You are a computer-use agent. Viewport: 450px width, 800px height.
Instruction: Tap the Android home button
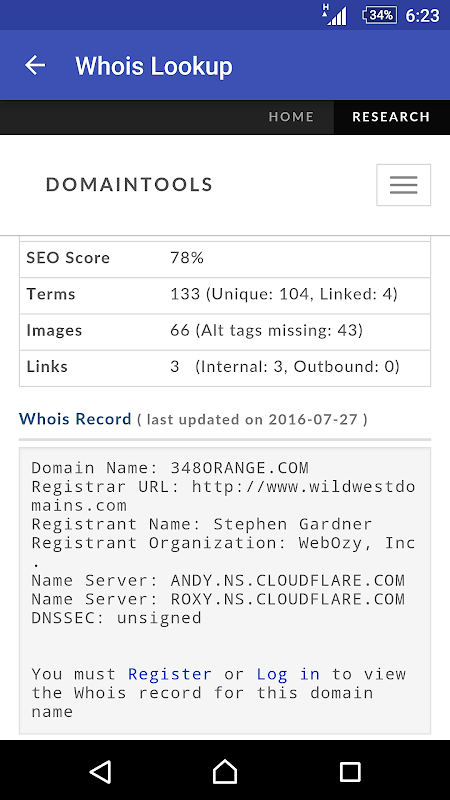[225, 771]
